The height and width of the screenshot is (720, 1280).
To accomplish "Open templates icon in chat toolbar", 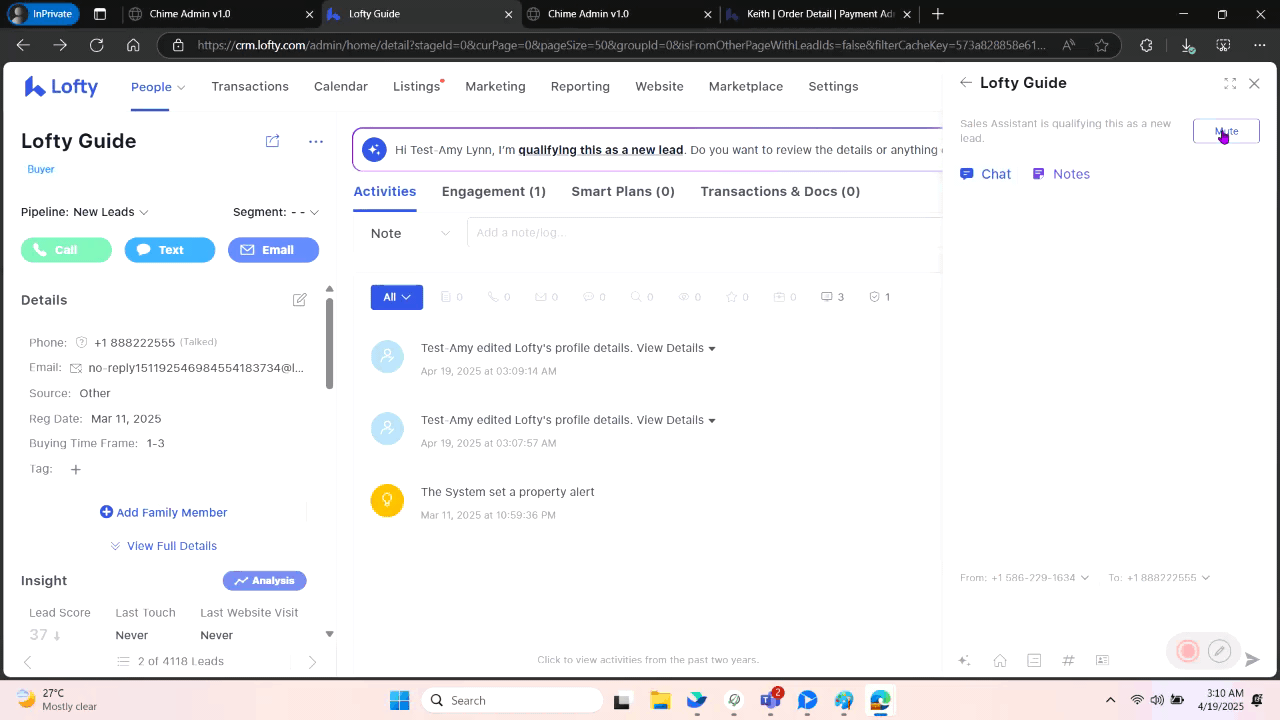I will pyautogui.click(x=1034, y=660).
